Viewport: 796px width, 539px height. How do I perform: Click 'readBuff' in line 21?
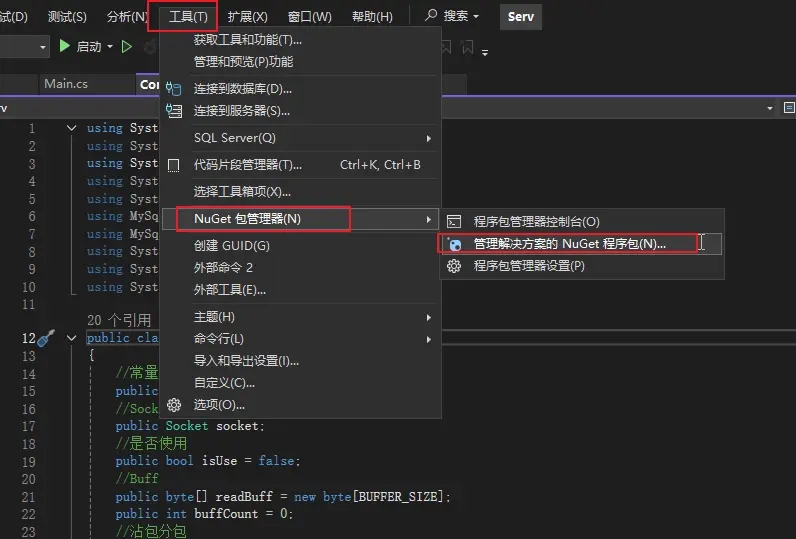(244, 496)
